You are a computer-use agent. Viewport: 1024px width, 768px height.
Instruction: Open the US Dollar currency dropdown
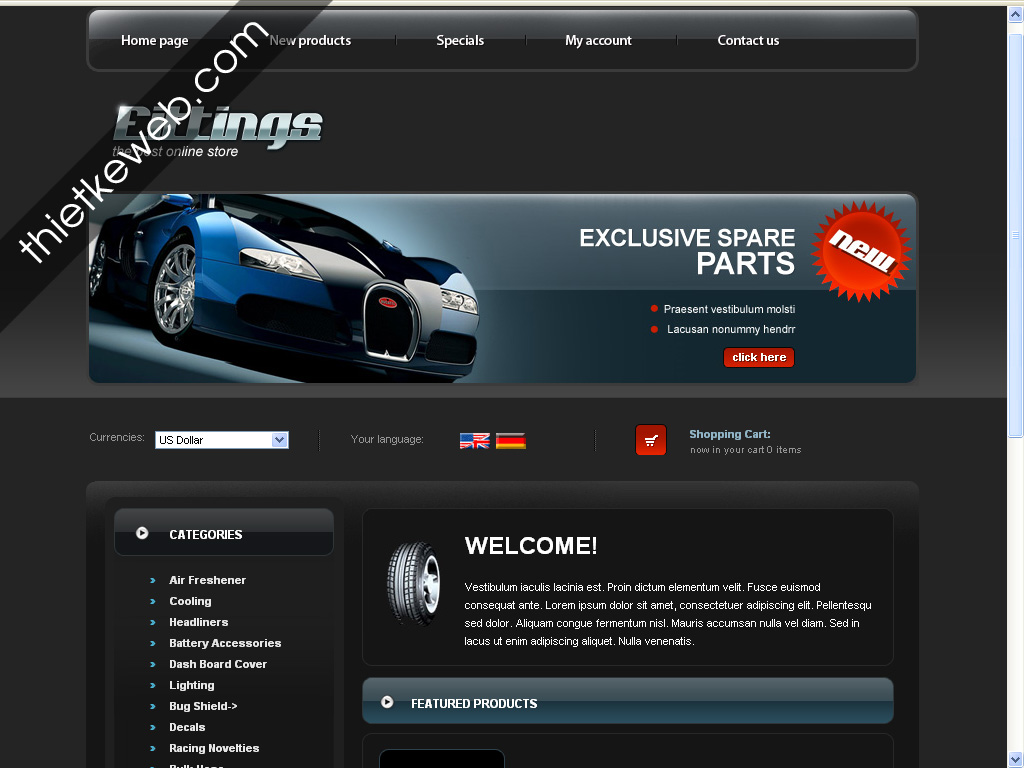click(222, 440)
